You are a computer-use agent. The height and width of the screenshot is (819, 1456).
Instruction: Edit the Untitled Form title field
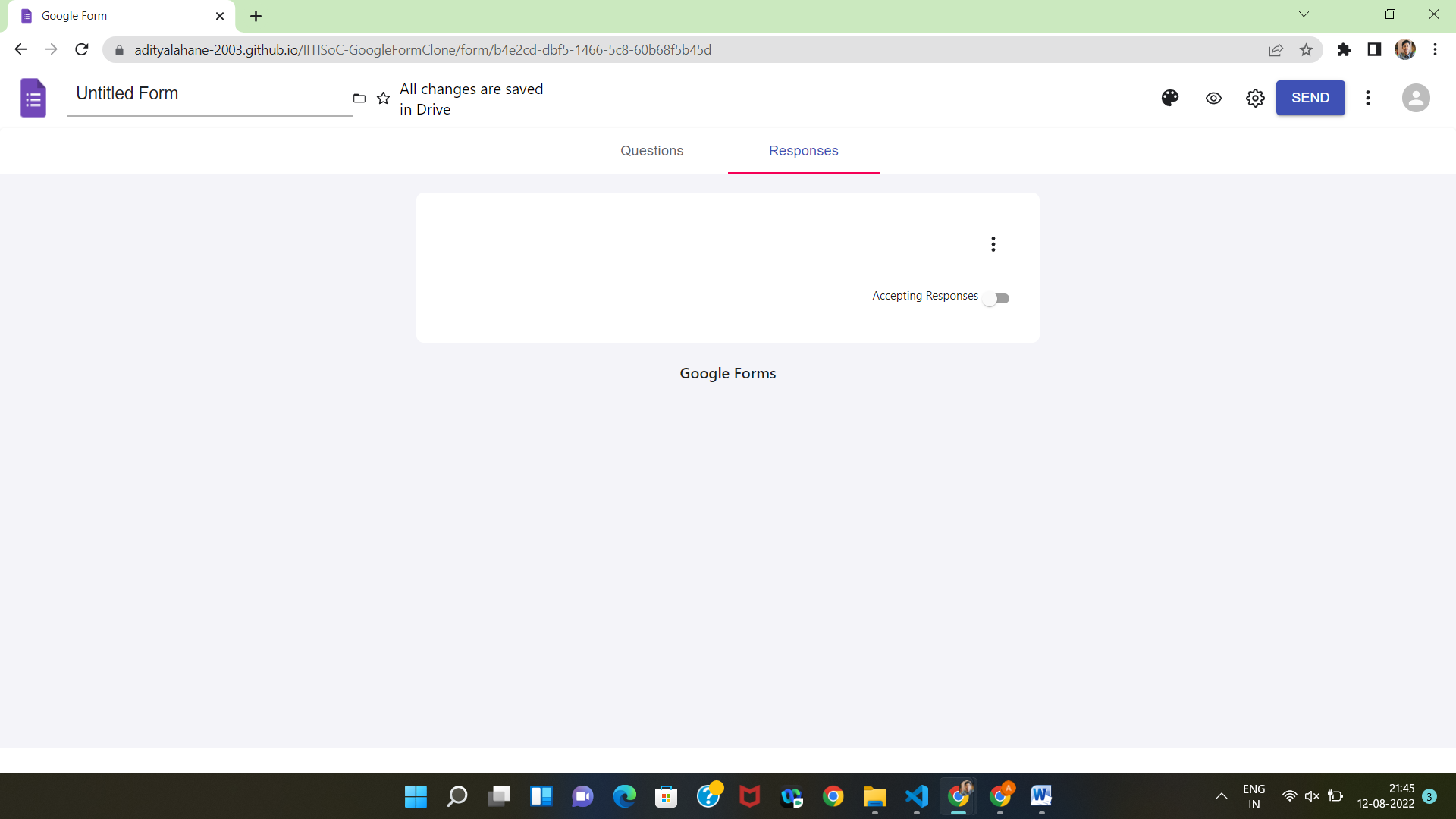pyautogui.click(x=209, y=93)
